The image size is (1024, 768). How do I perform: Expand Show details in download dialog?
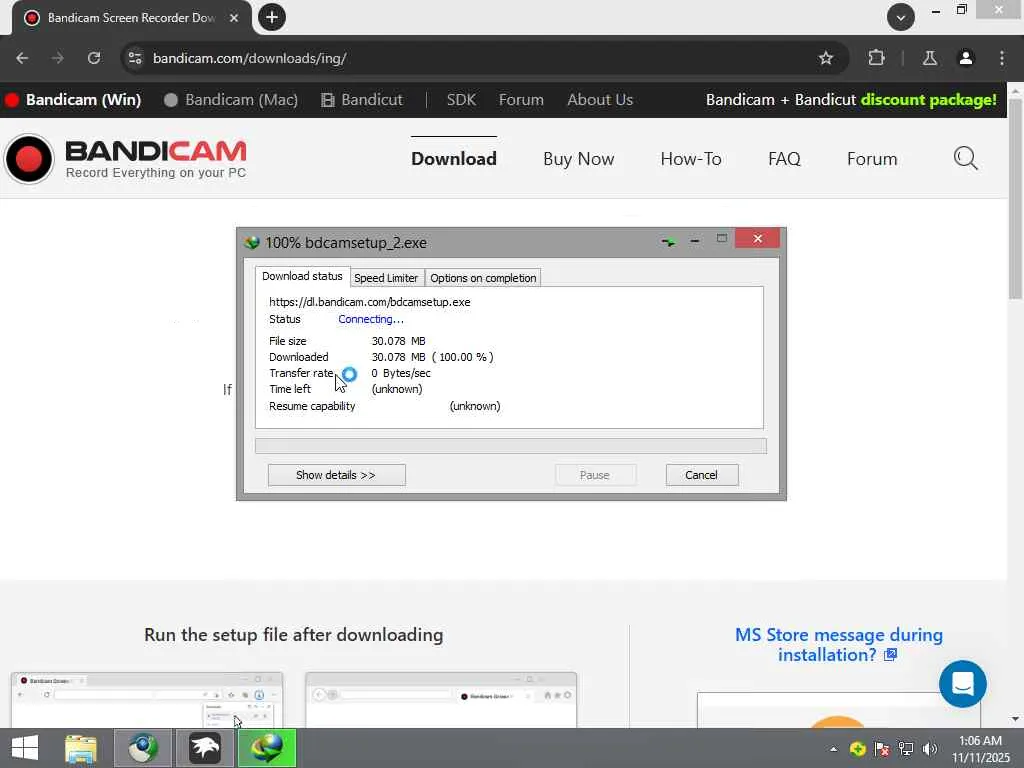(x=336, y=475)
